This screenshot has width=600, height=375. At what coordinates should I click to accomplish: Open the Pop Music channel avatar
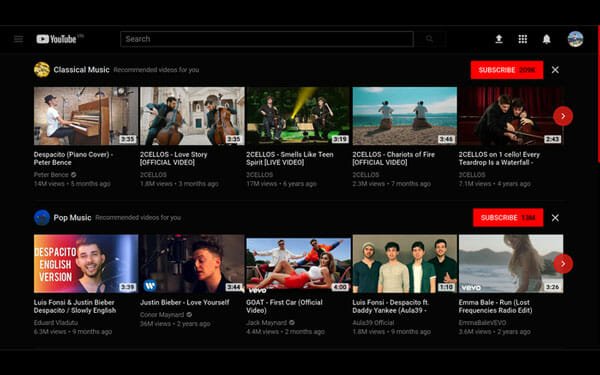(x=42, y=217)
